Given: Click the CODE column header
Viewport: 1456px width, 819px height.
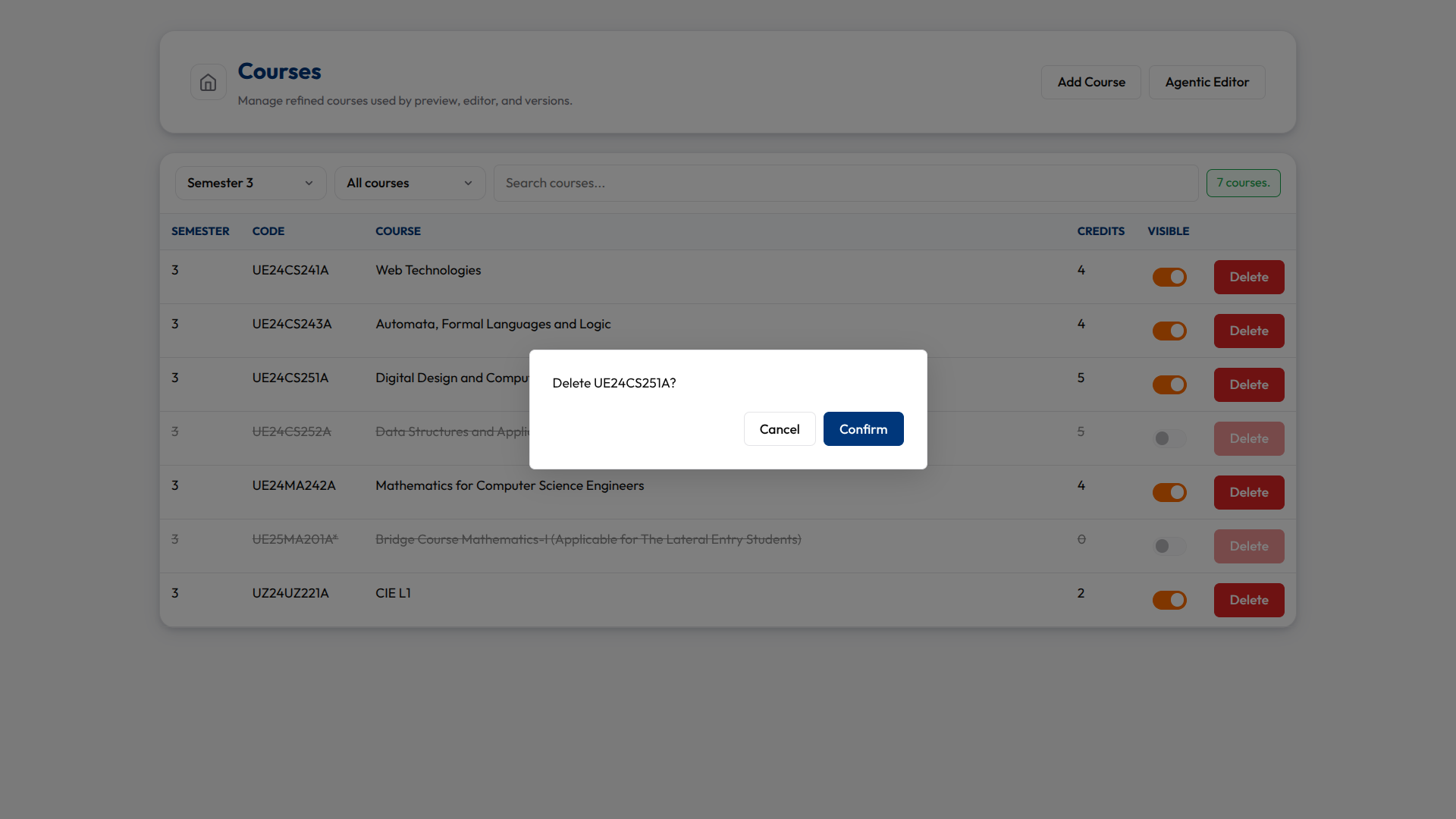Looking at the screenshot, I should point(268,231).
